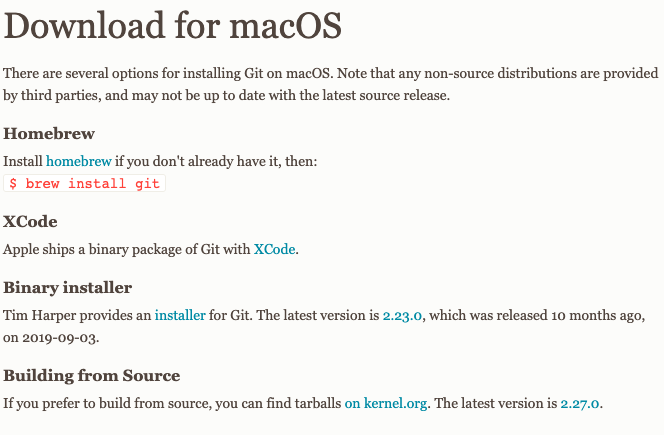Select the Binary installer heading
Image resolution: width=664 pixels, height=435 pixels.
click(x=68, y=288)
